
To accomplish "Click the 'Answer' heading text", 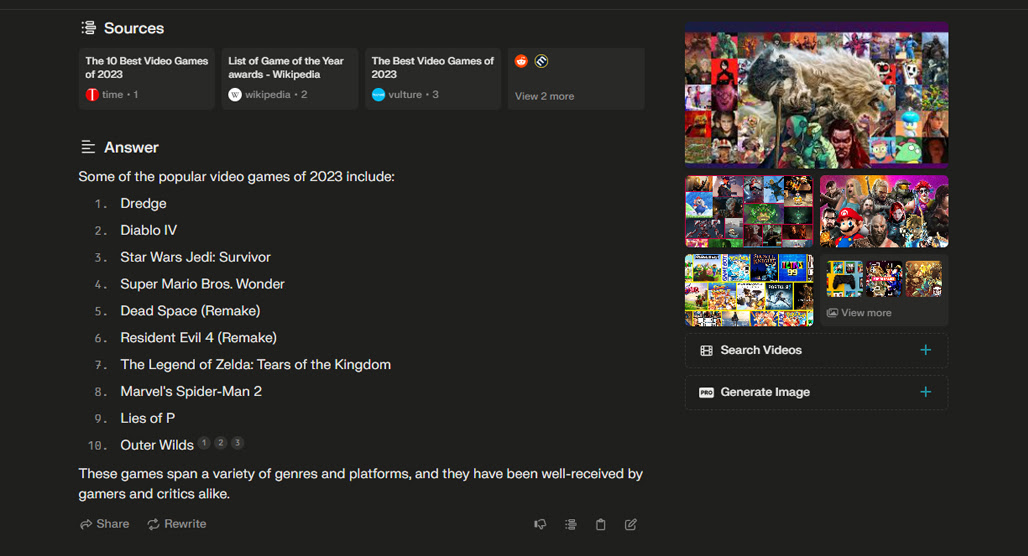I will pos(131,148).
